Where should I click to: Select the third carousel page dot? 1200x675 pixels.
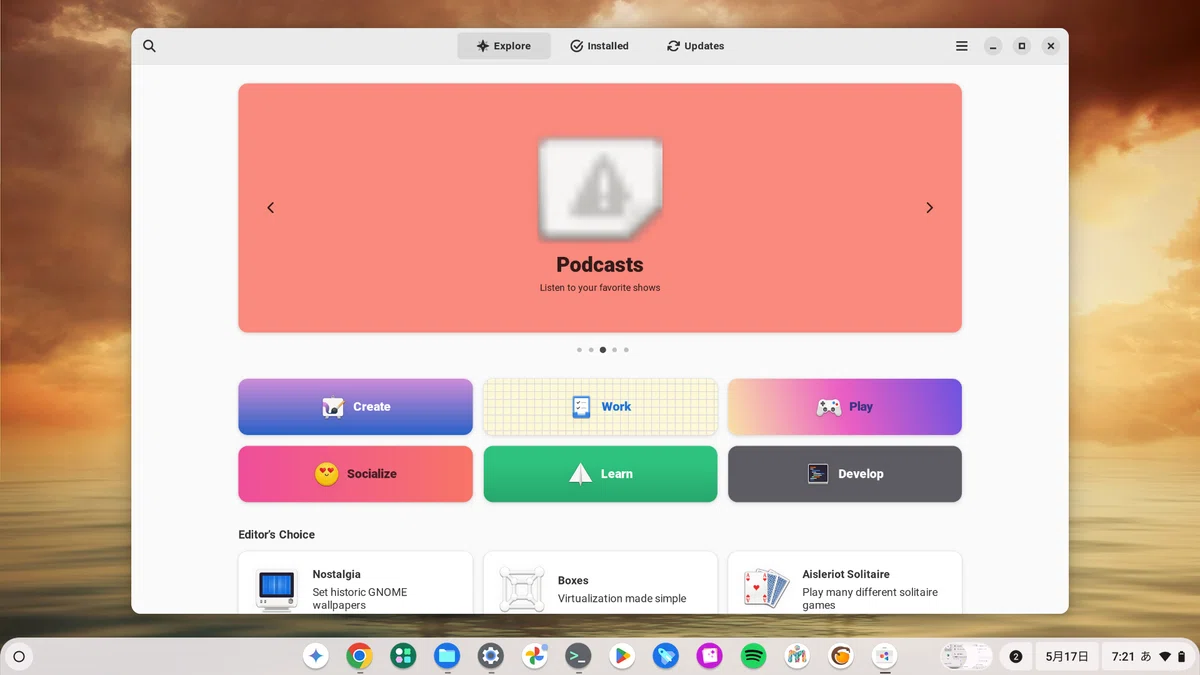pos(602,350)
